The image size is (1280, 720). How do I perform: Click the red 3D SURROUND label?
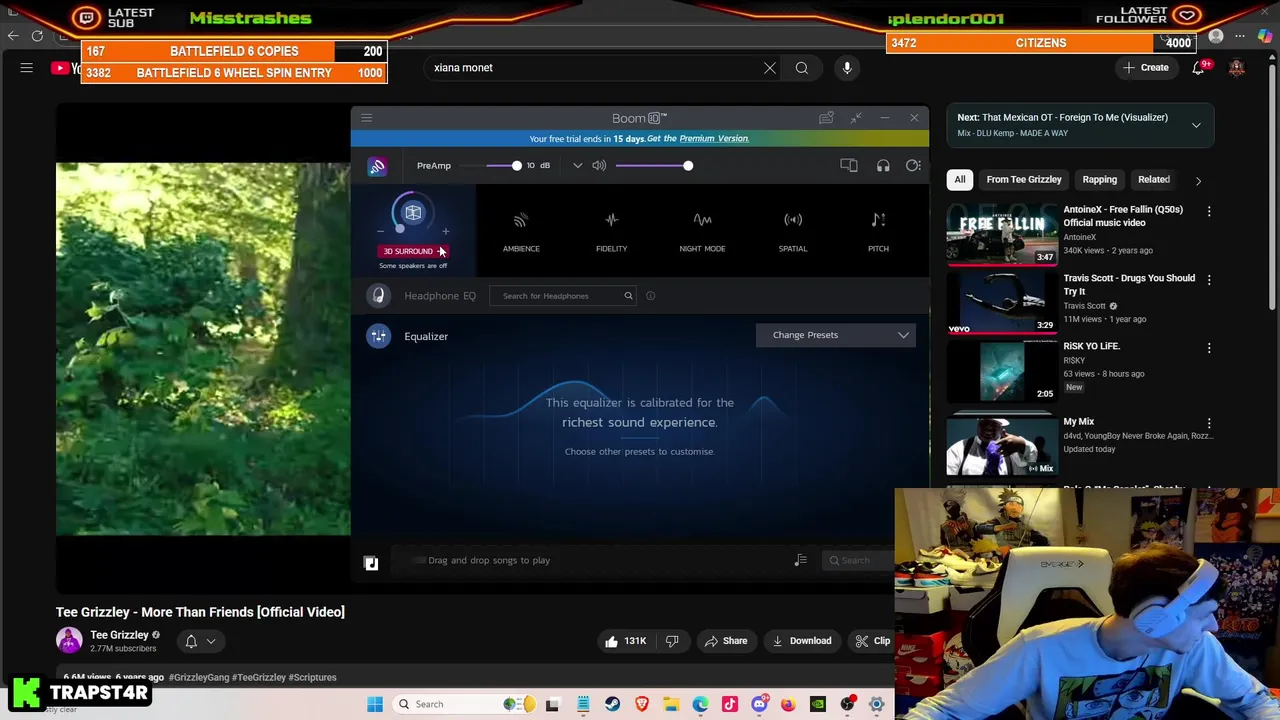[x=408, y=251]
